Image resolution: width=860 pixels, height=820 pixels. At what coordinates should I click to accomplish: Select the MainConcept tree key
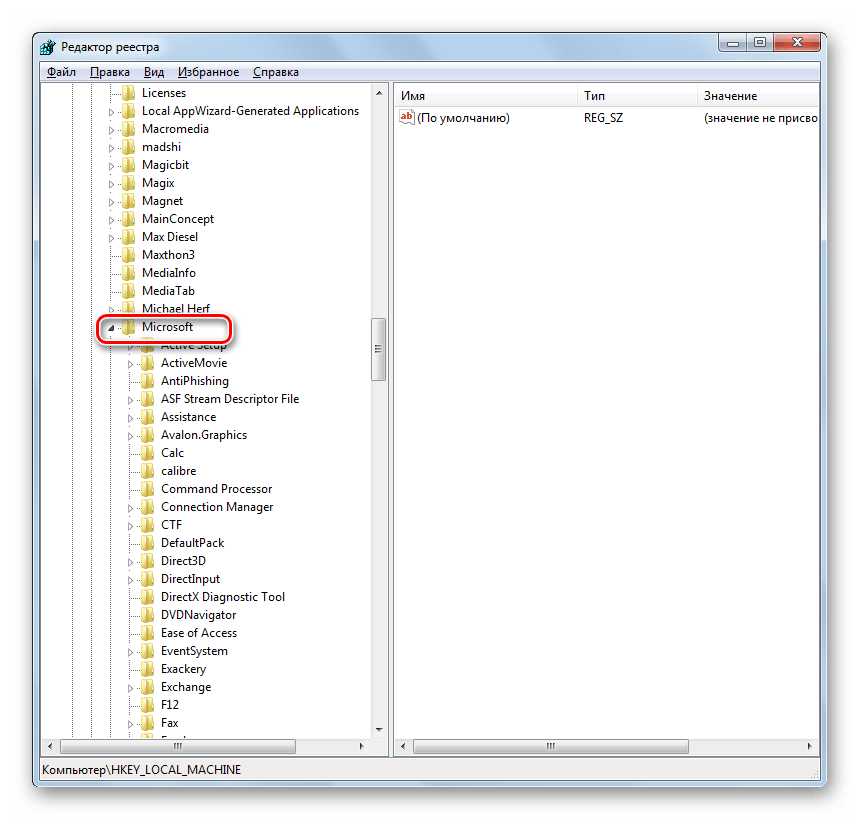(x=178, y=219)
